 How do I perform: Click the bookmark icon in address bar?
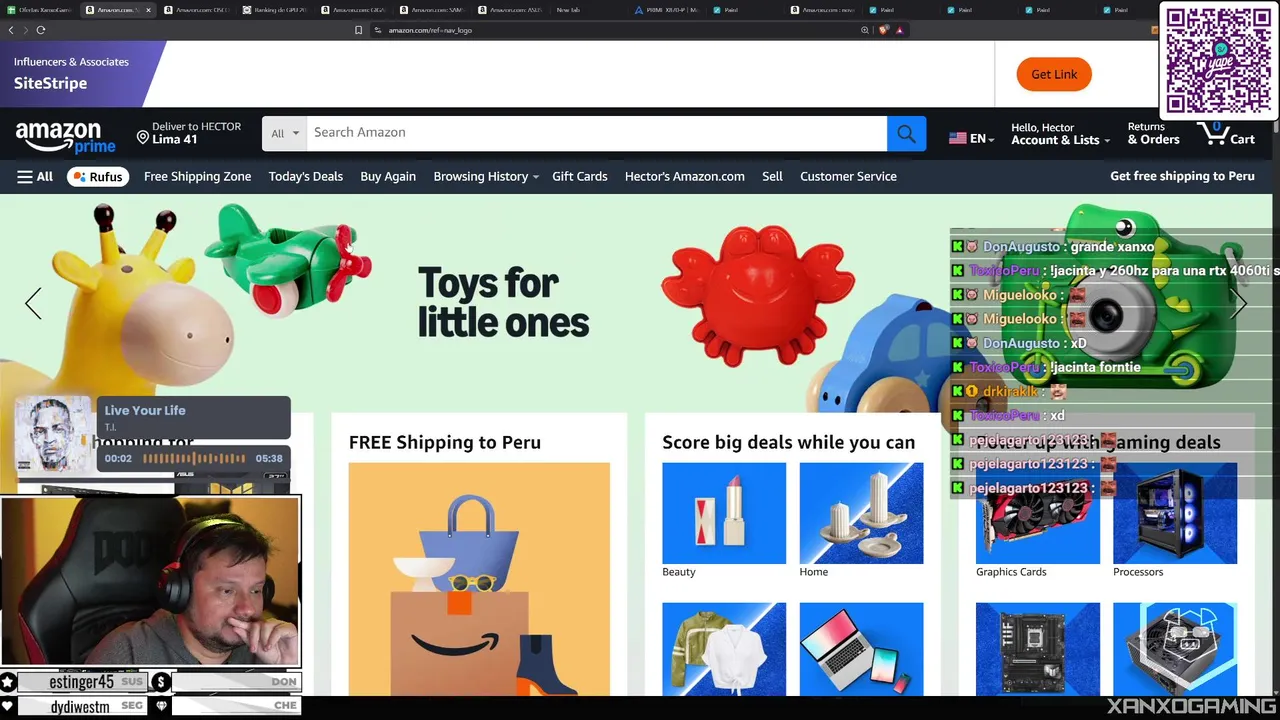point(358,30)
